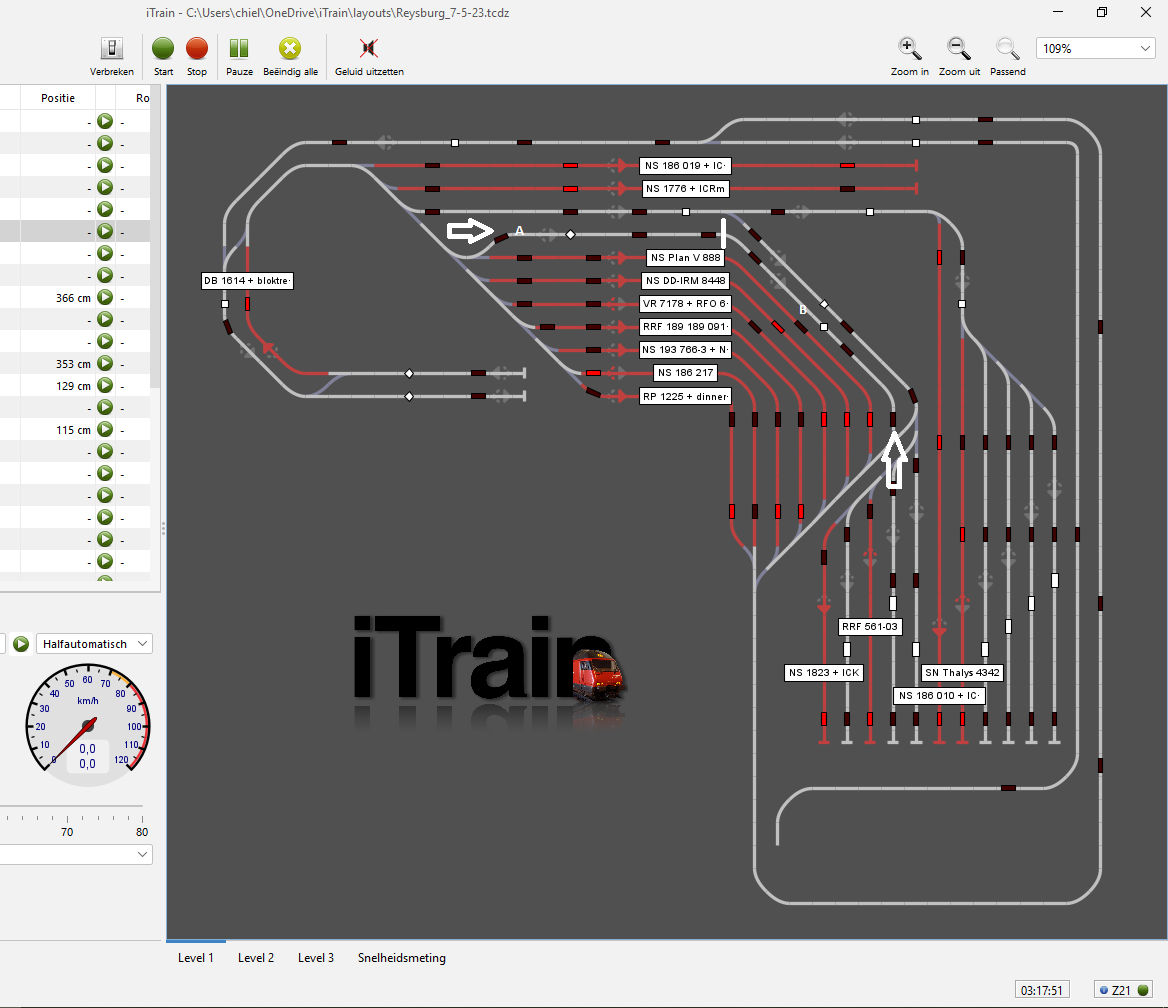Switch to the Level 1 tab

196,957
